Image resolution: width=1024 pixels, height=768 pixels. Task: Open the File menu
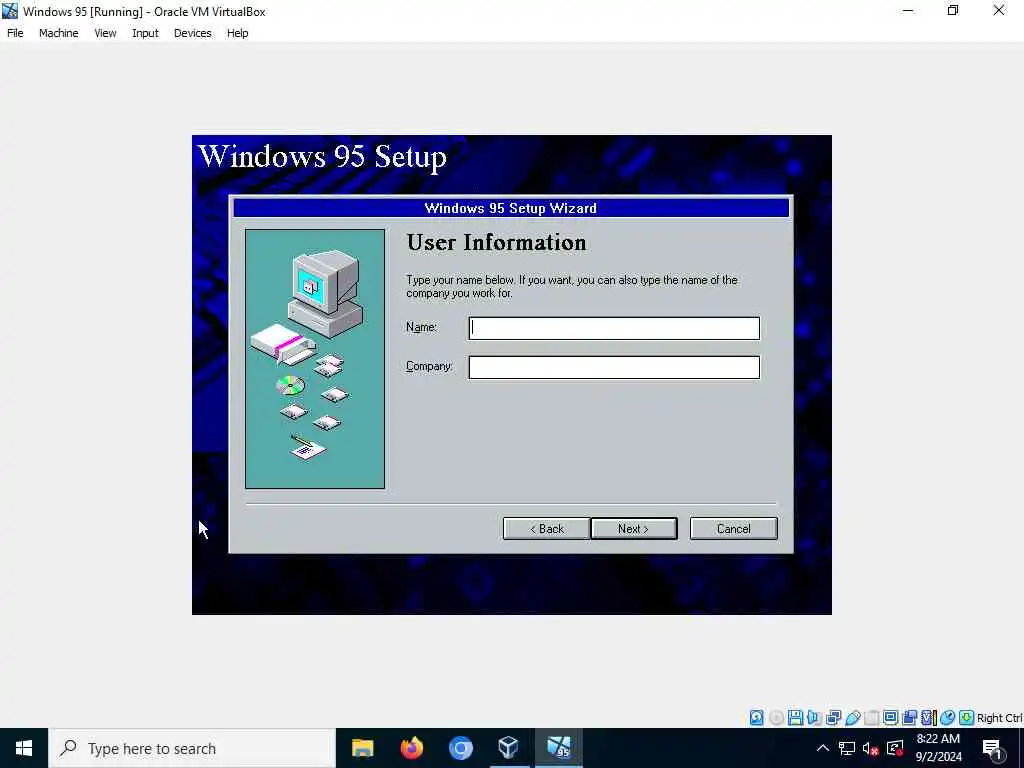[x=15, y=33]
